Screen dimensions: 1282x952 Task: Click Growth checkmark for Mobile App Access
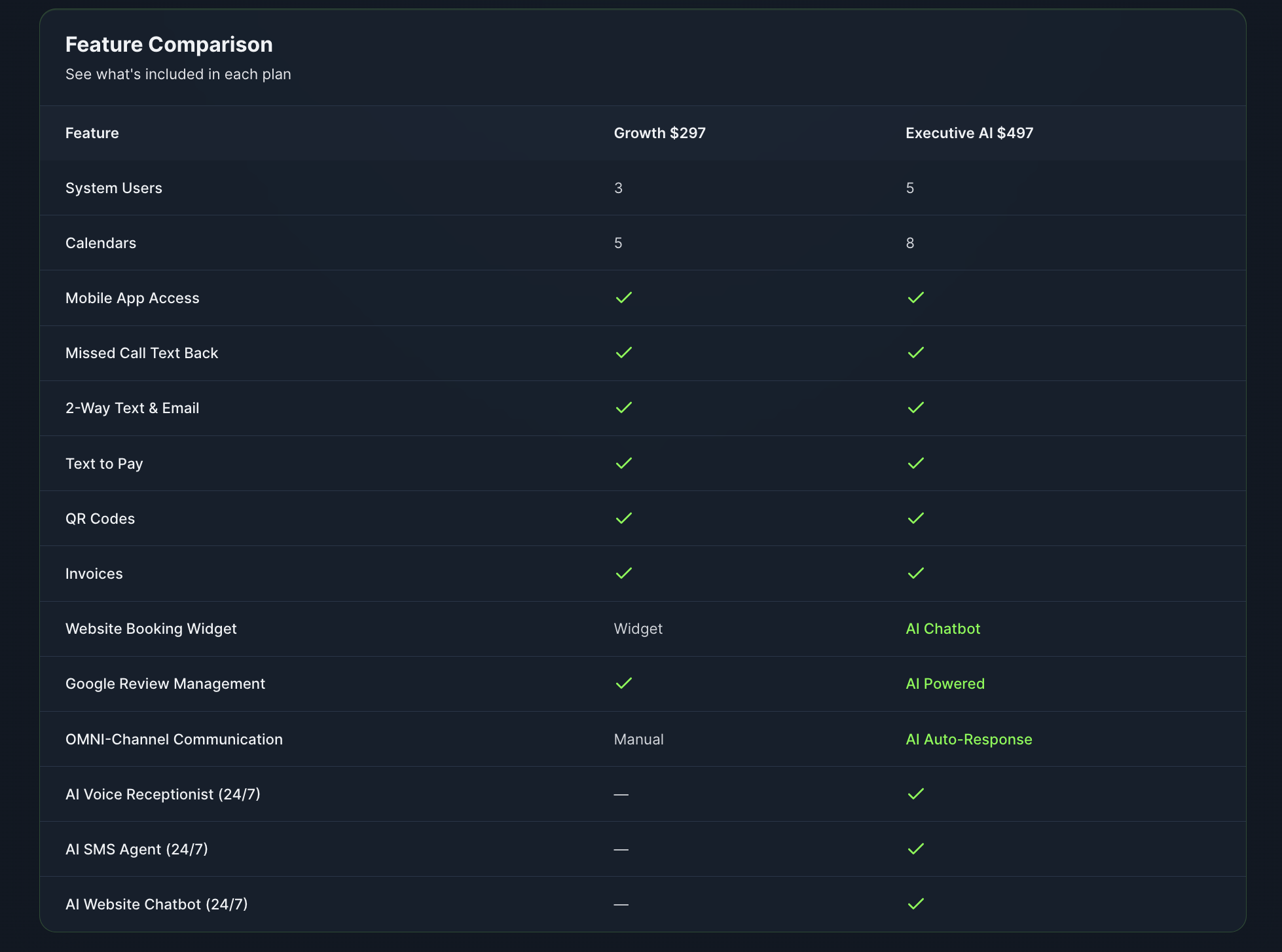pos(623,298)
